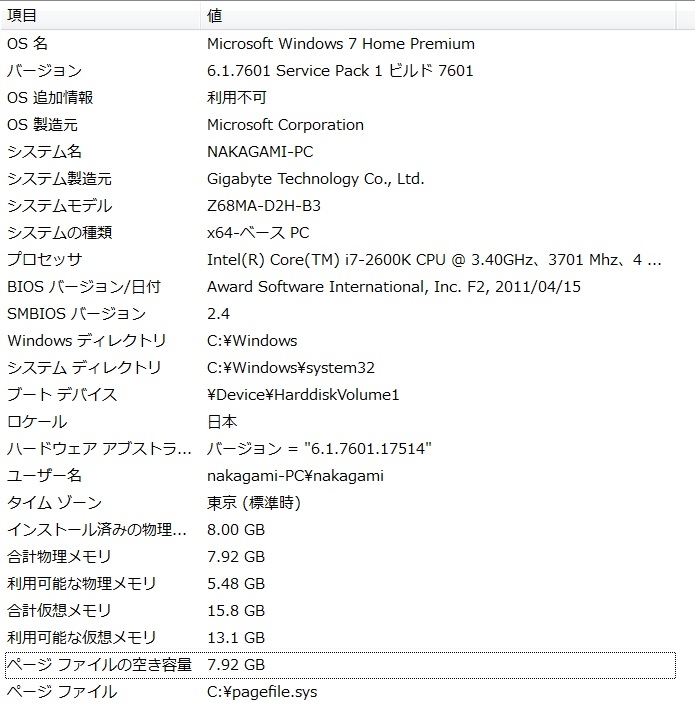This screenshot has height=707, width=695.
Task: Click value バージョン = "6.1.7601.17514"
Action: (319, 449)
